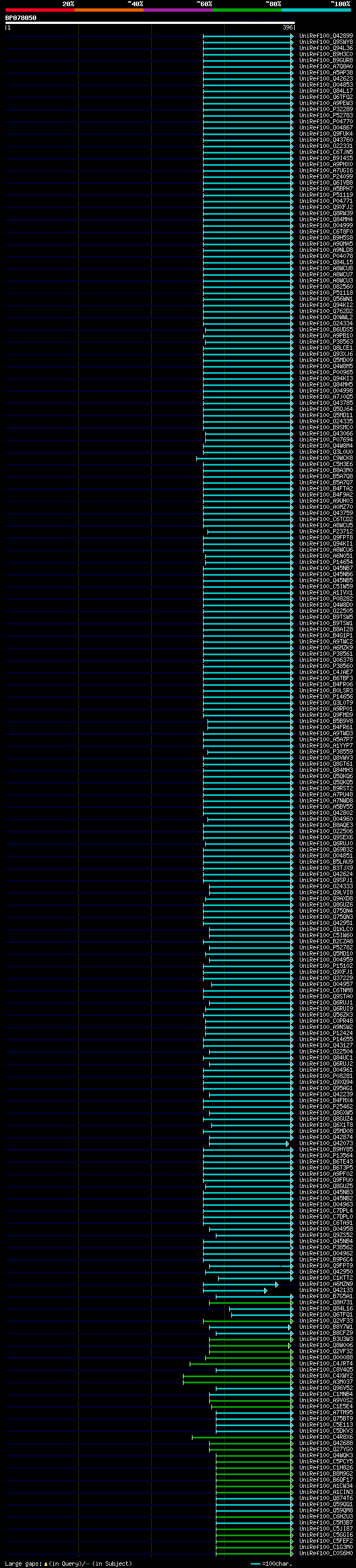Screen dimensions: 356x1568
Task: Click the purple ~60% identity legend segment
Action: click(x=177, y=11)
